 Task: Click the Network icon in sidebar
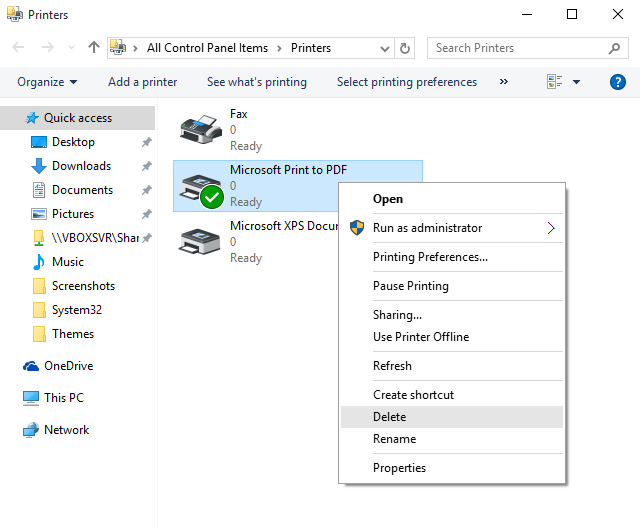pos(31,430)
